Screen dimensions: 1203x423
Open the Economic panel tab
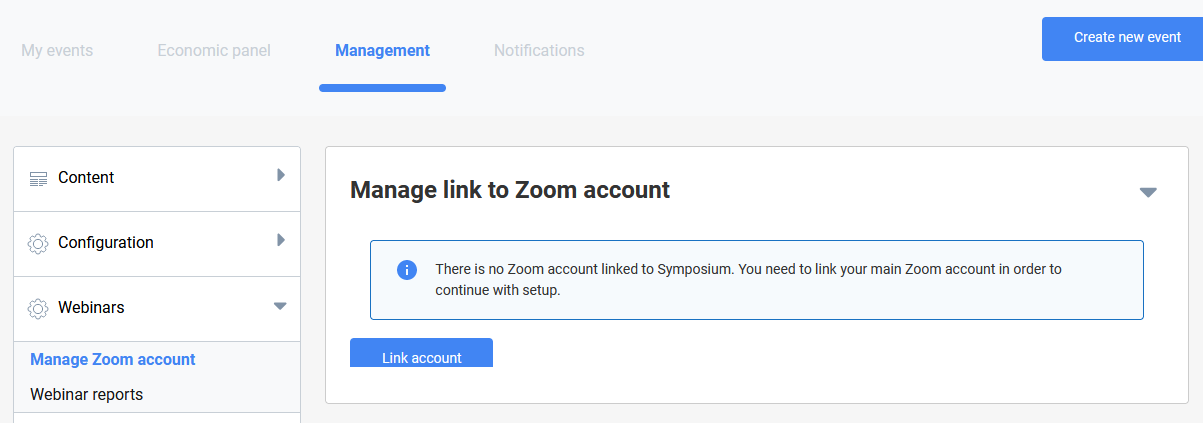click(214, 50)
